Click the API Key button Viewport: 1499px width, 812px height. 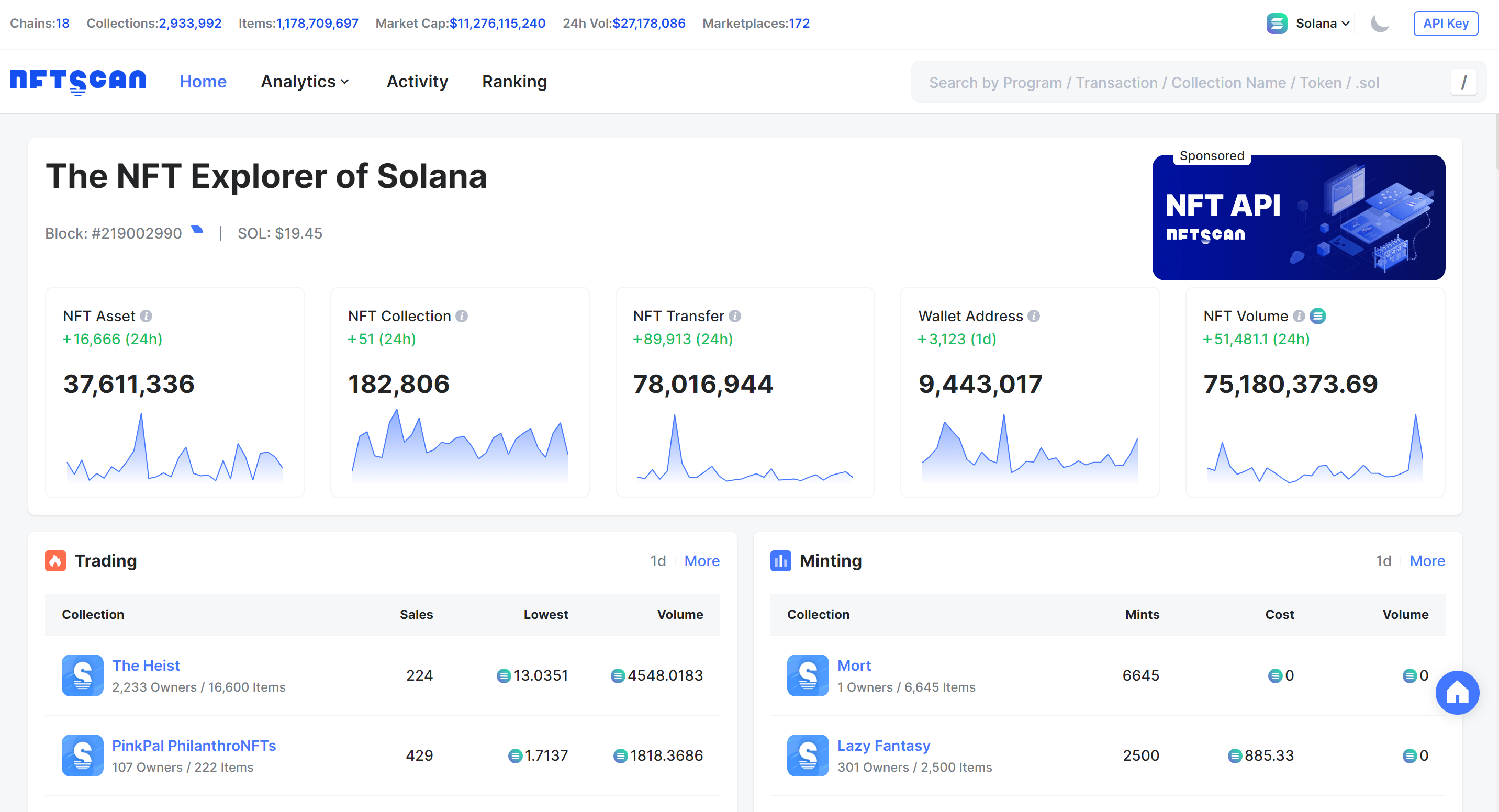1446,23
